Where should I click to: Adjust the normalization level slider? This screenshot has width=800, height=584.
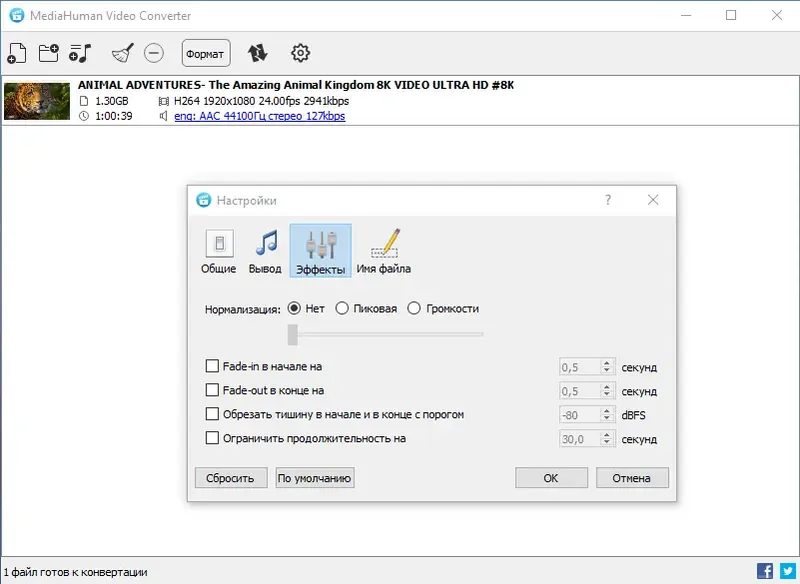[x=293, y=333]
